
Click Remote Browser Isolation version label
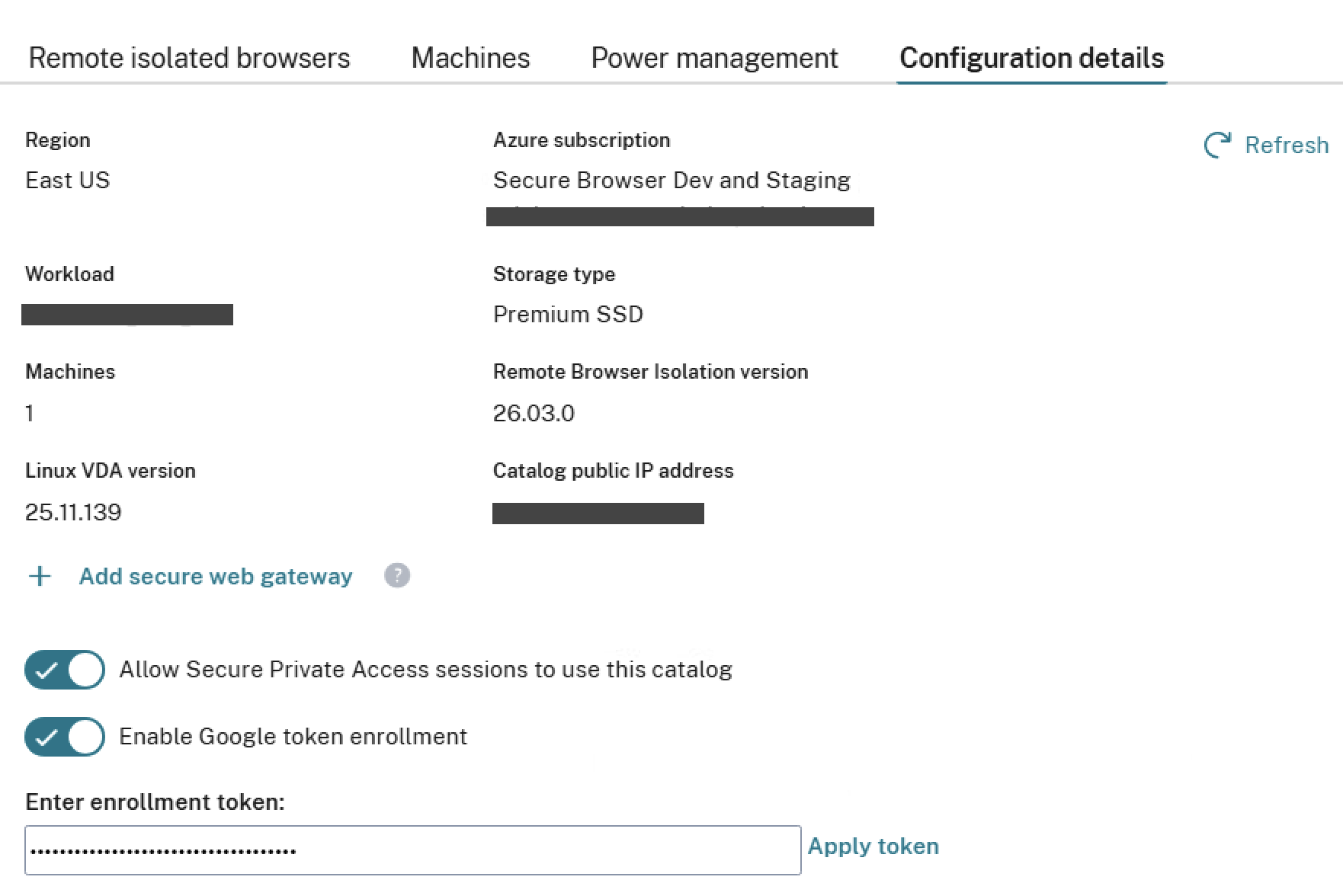point(650,372)
